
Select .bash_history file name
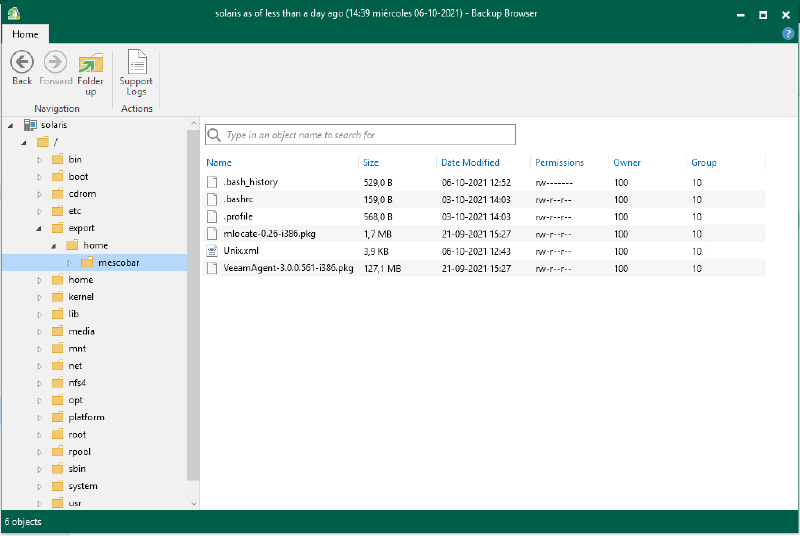(x=251, y=182)
